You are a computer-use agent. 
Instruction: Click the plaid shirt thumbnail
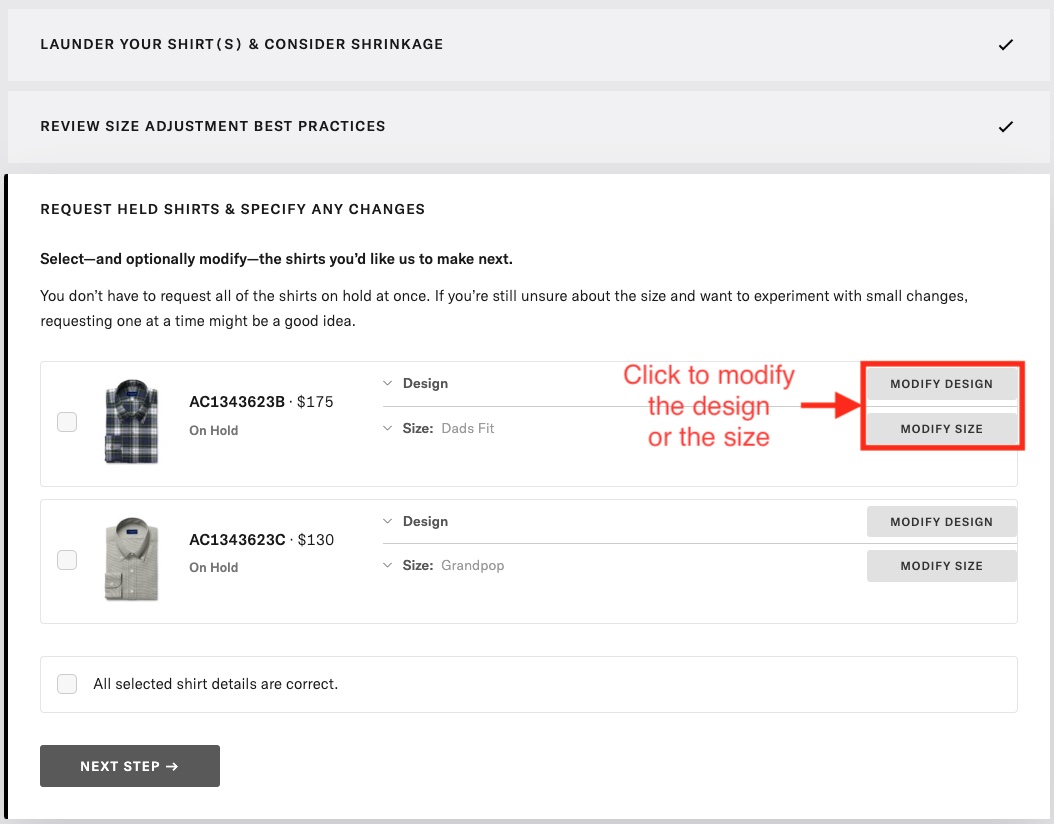(131, 421)
